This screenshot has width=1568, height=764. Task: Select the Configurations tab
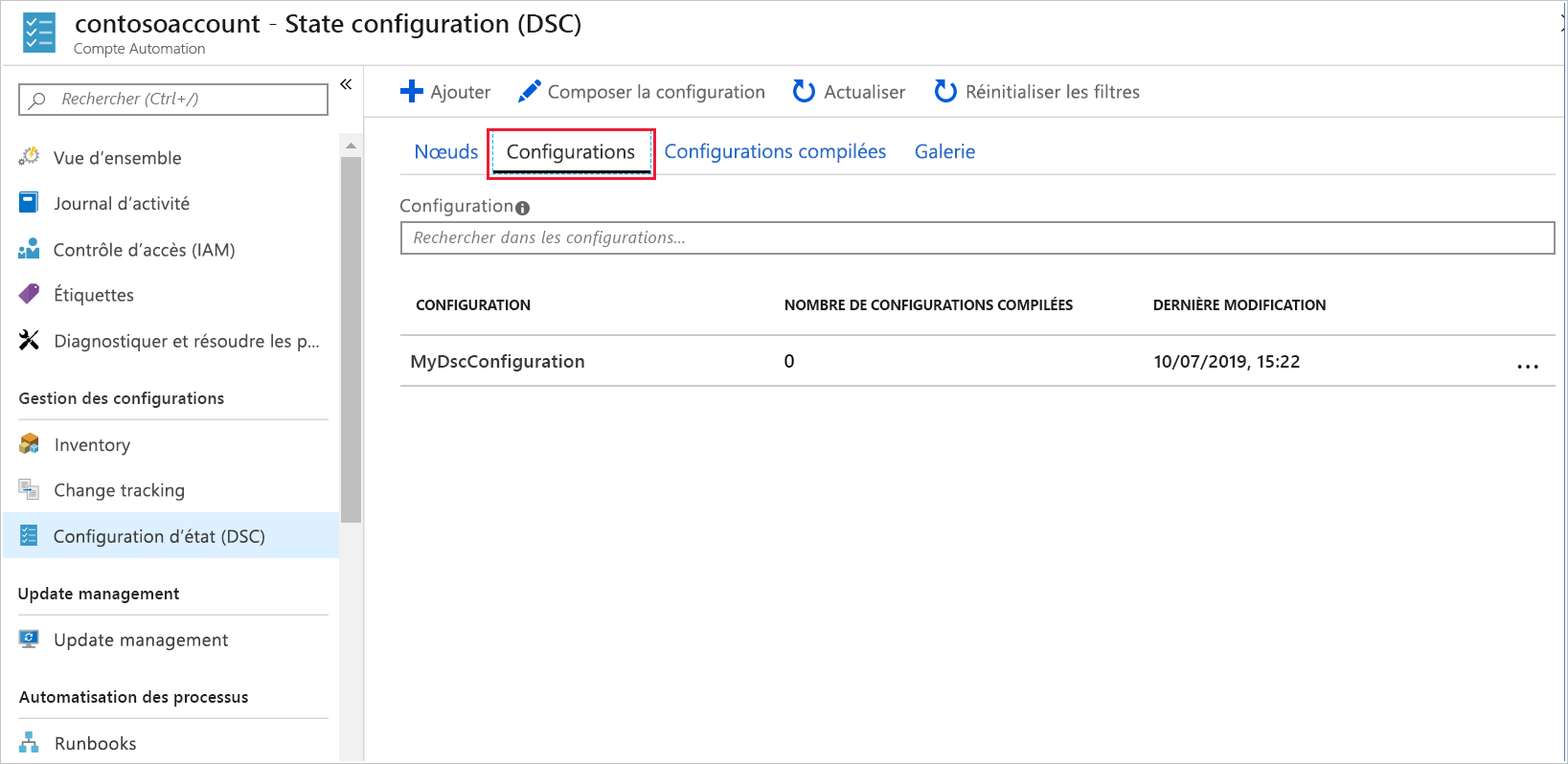pyautogui.click(x=571, y=152)
